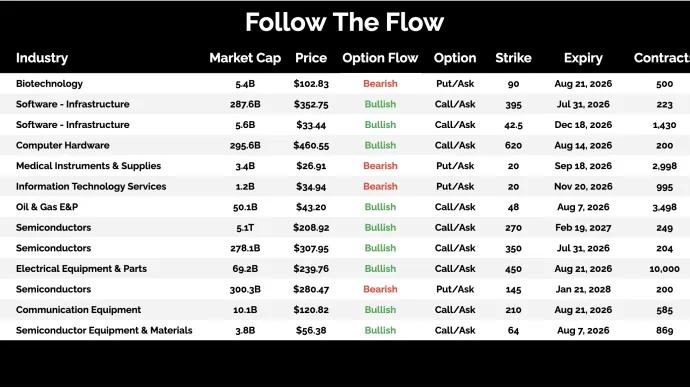Screen dimensions: 690x388
Task: Click the Bearish label in Biotechnology row
Action: (x=380, y=84)
